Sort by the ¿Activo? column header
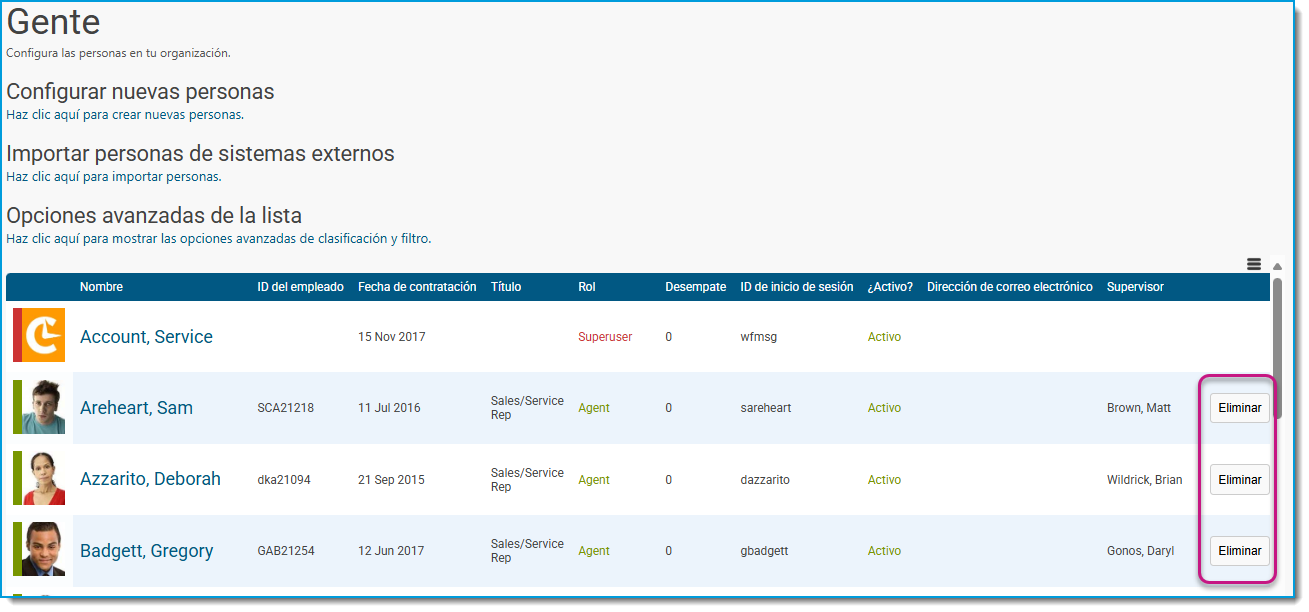 pyautogui.click(x=890, y=287)
